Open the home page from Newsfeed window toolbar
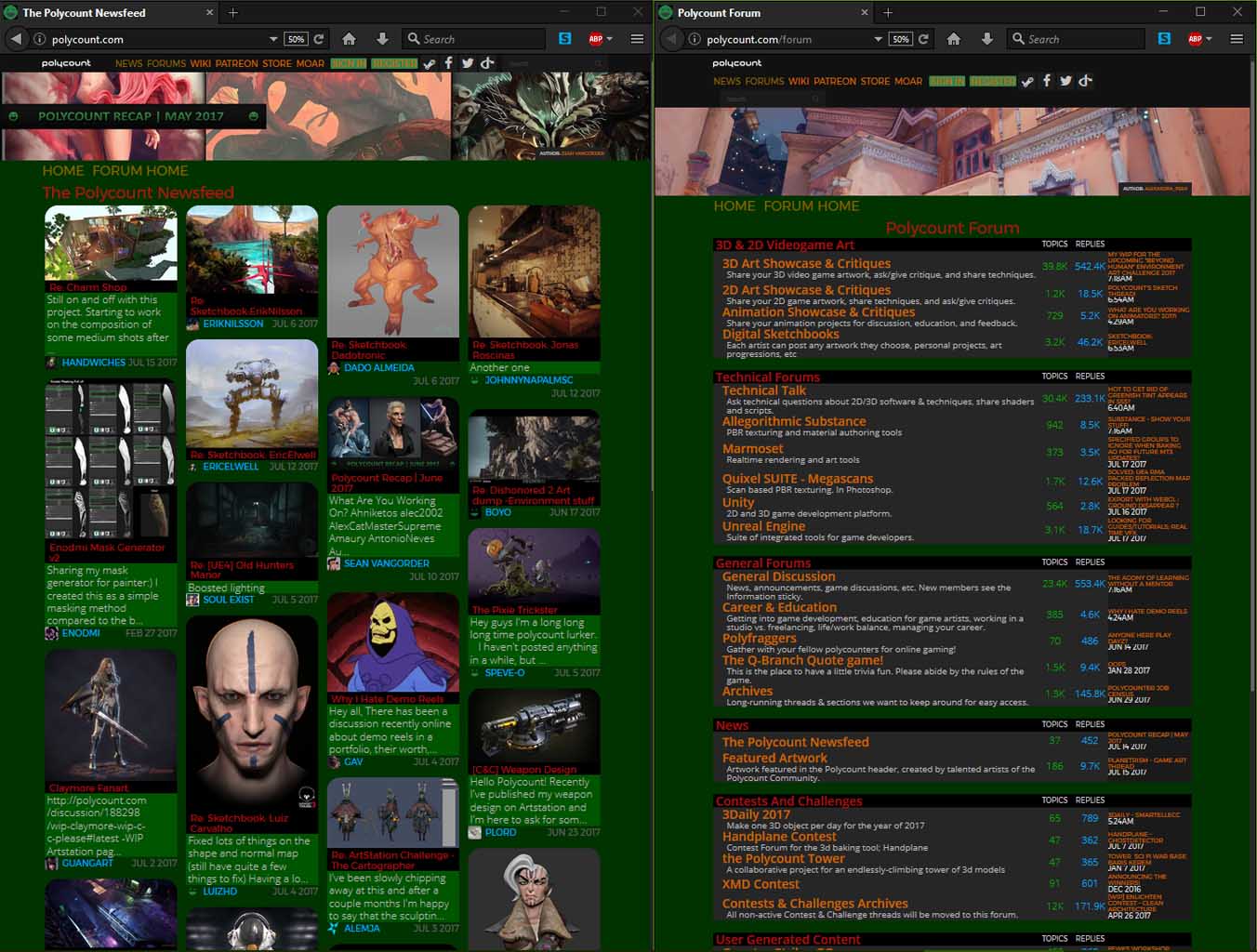The image size is (1257, 952). click(x=349, y=39)
